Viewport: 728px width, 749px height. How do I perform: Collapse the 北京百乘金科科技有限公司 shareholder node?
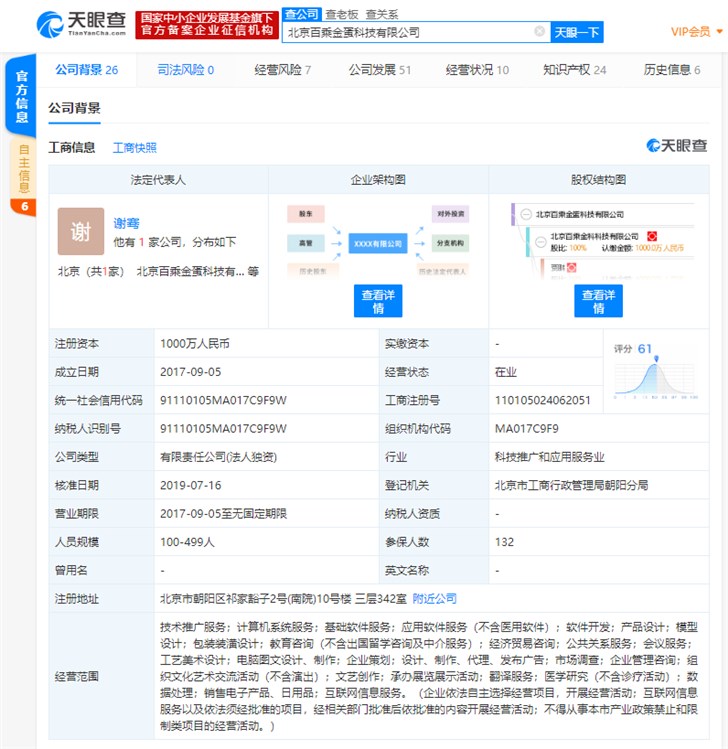click(541, 242)
